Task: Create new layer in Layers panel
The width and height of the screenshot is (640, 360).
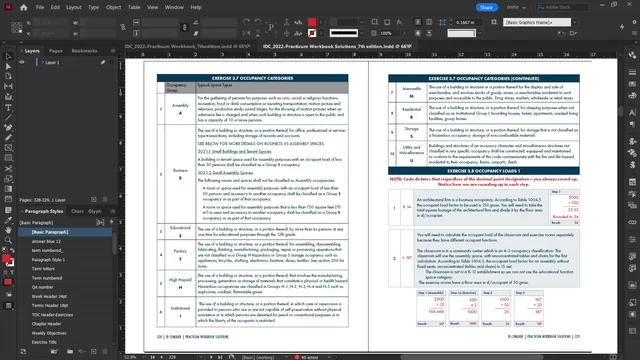Action: [x=94, y=200]
